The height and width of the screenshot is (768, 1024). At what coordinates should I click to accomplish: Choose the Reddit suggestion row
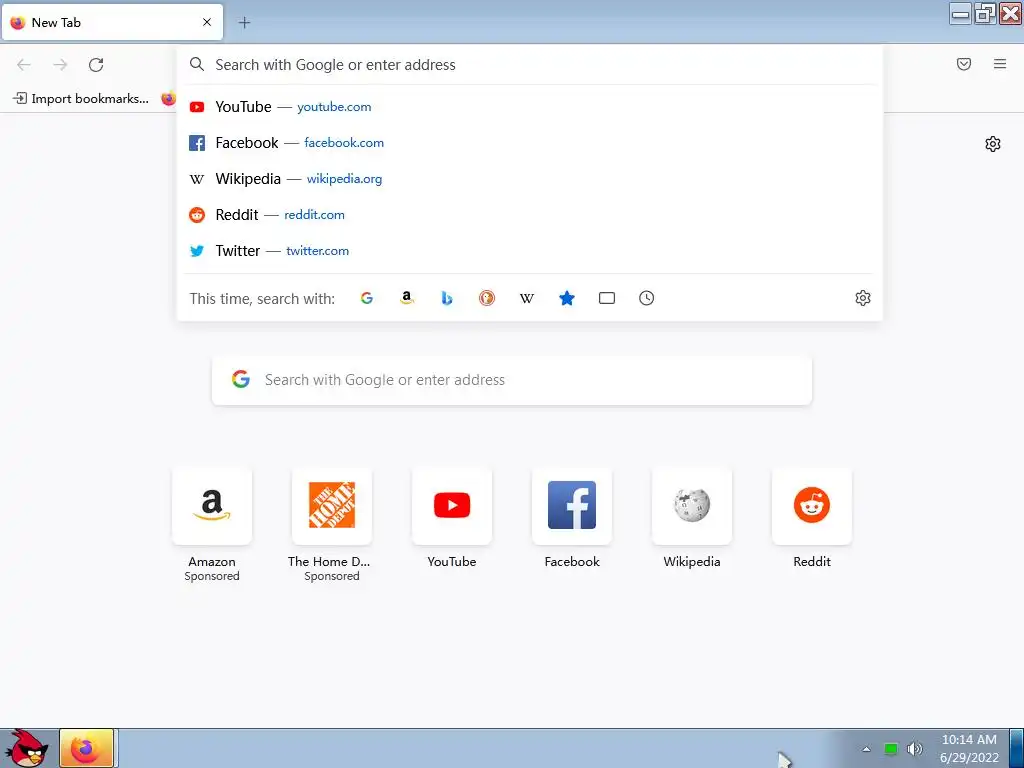pyautogui.click(x=530, y=215)
